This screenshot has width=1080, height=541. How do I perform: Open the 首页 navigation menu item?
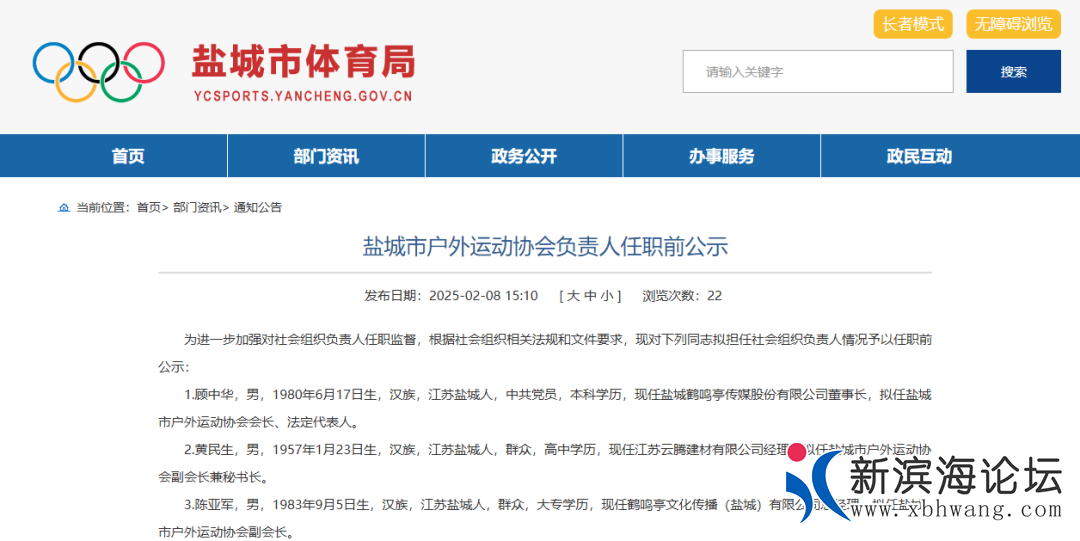[128, 156]
